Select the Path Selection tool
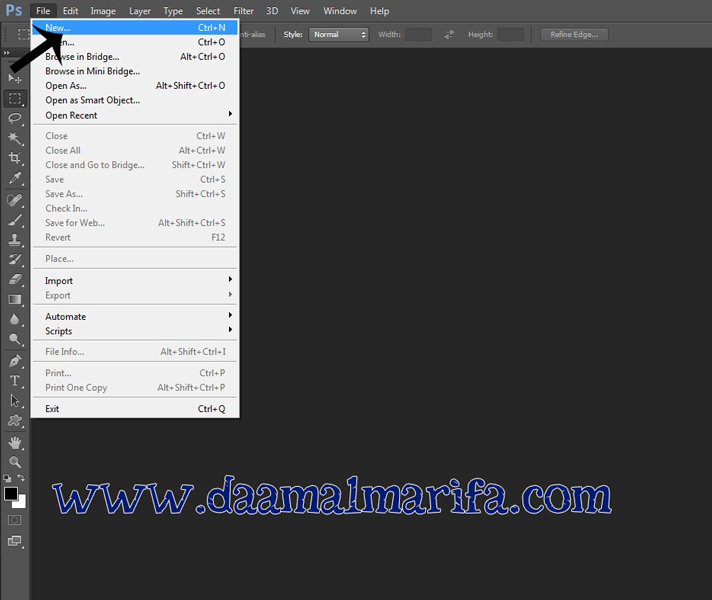Viewport: 712px width, 600px height. (x=15, y=401)
